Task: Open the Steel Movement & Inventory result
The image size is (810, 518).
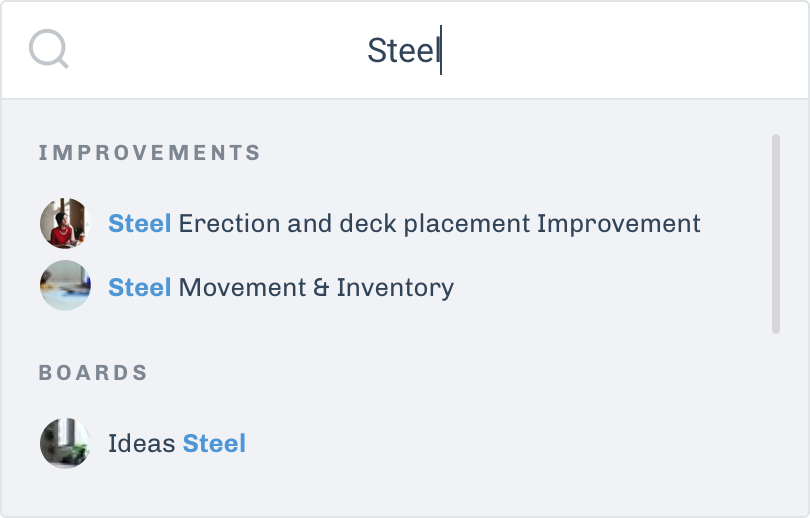Action: point(281,288)
